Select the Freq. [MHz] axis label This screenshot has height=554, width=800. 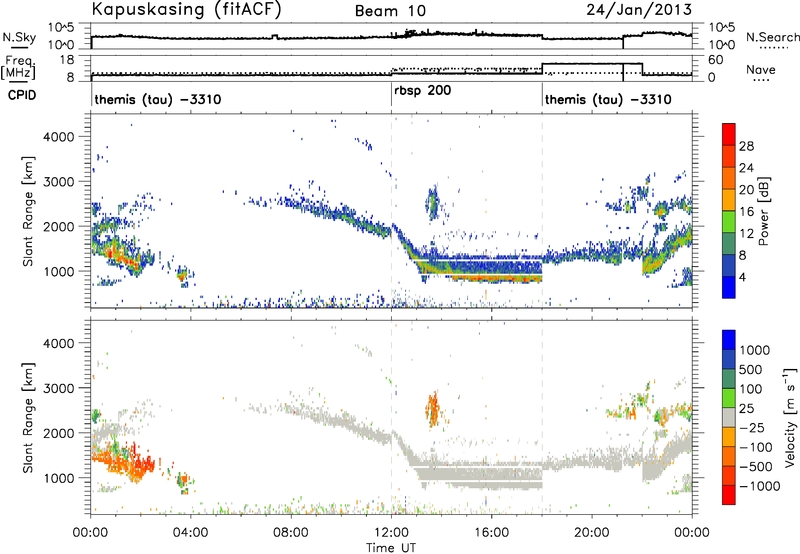[18, 68]
